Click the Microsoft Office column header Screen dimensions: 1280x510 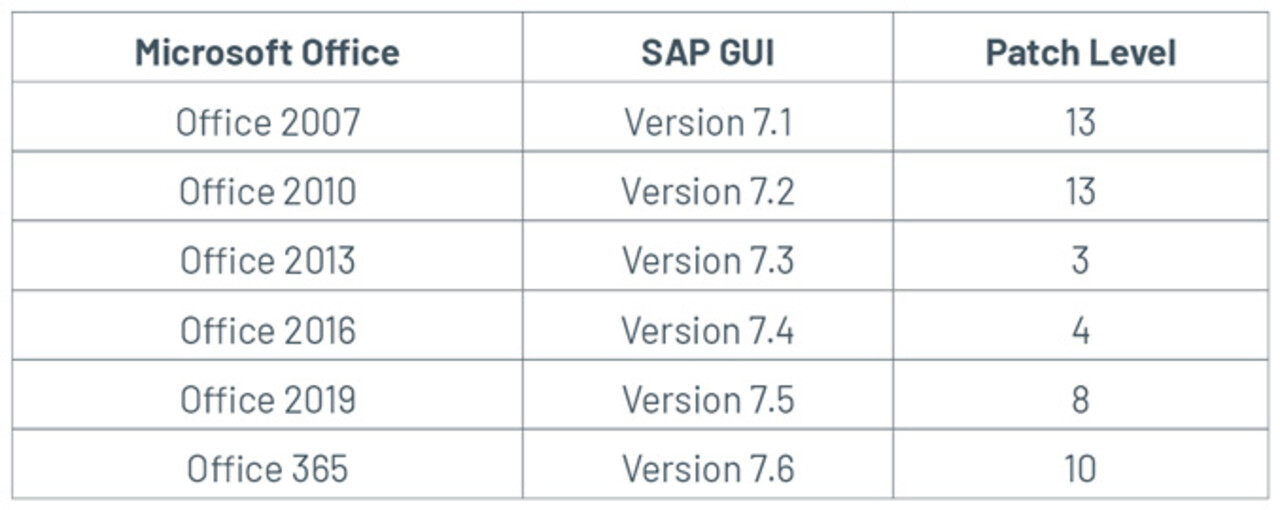(267, 52)
